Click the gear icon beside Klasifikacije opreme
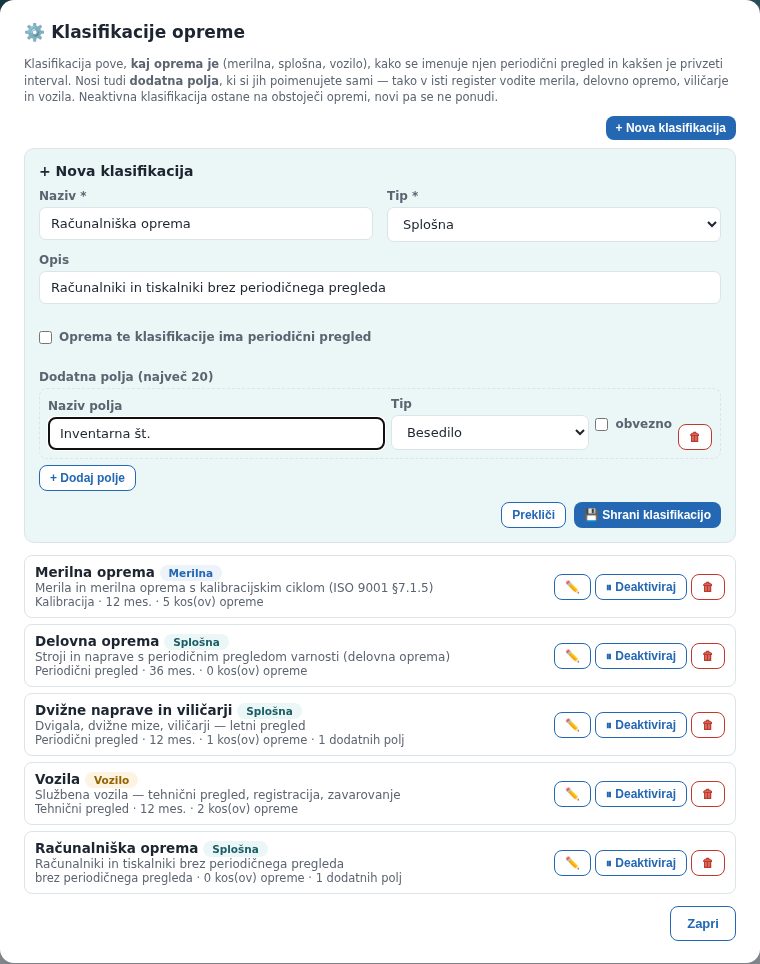This screenshot has height=964, width=760. 34,32
